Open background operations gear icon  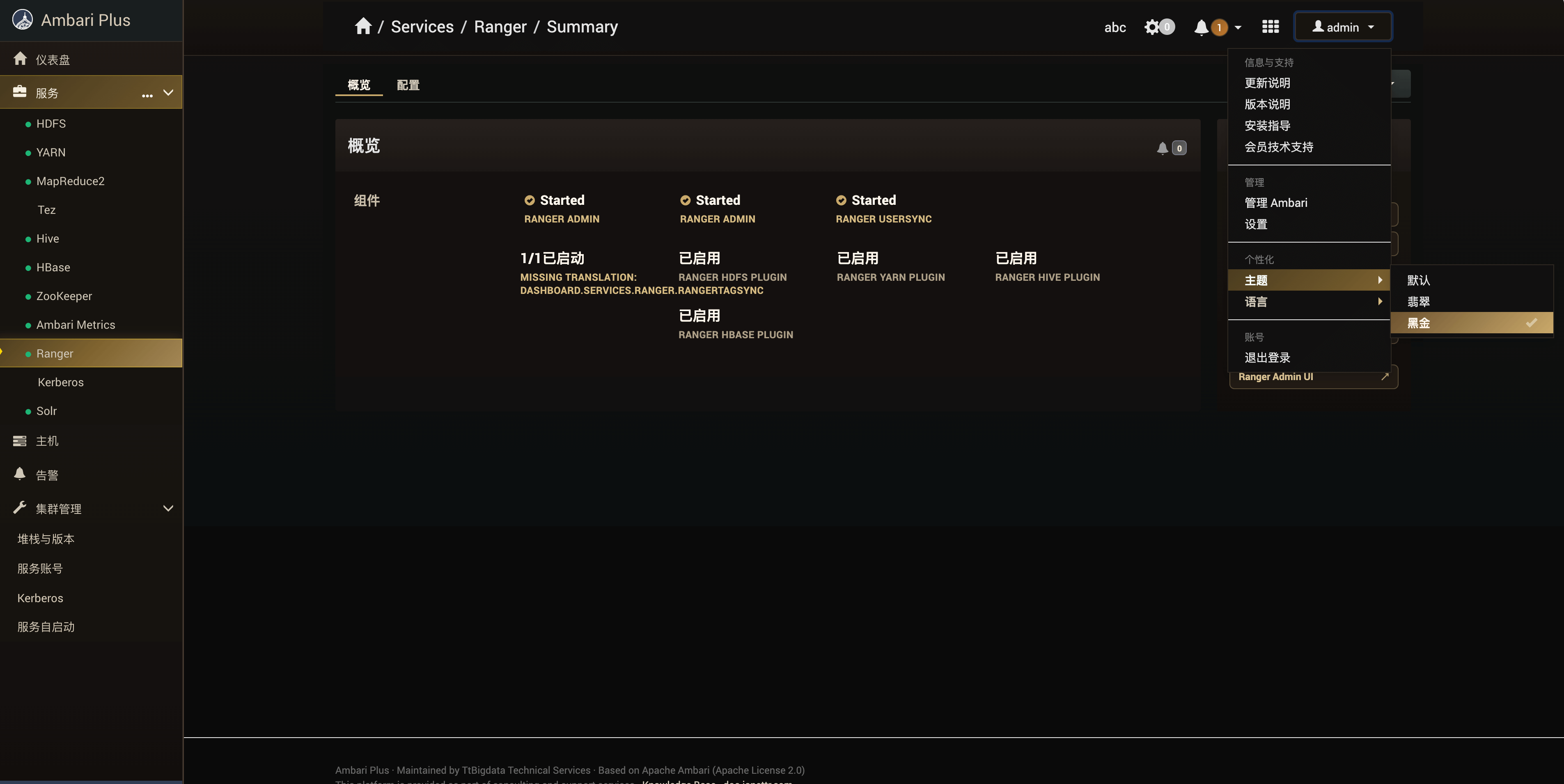tap(1152, 28)
